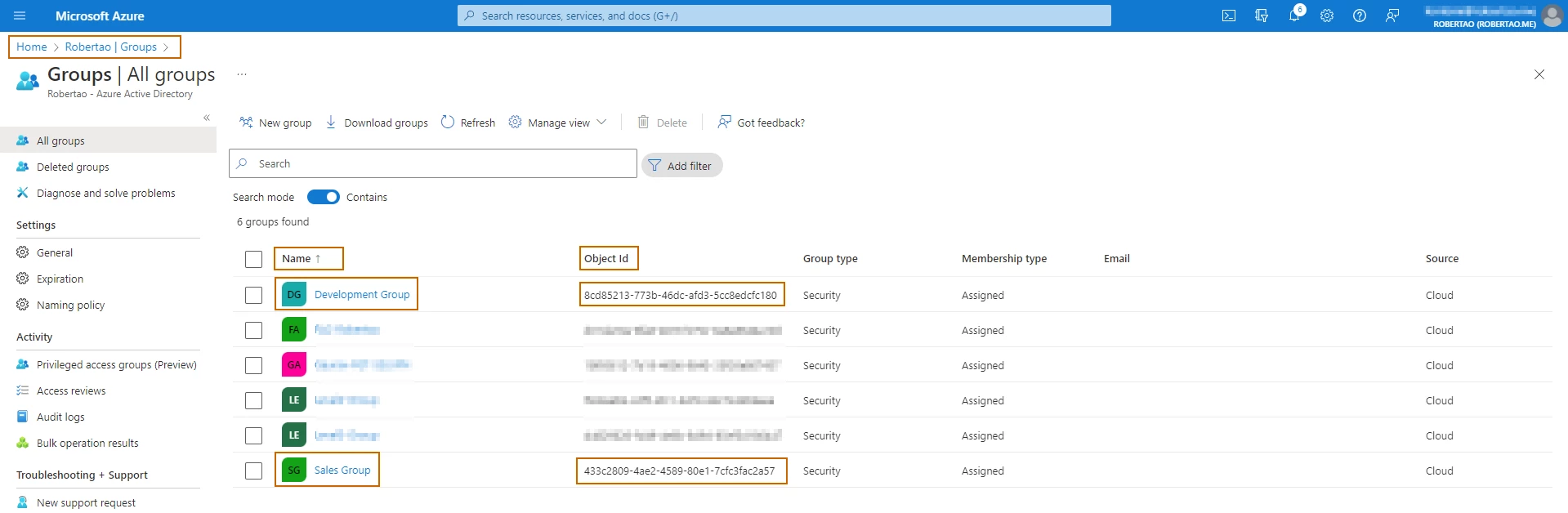Image resolution: width=1568 pixels, height=513 pixels.
Task: Check the Sales Group row checkbox
Action: click(x=254, y=471)
